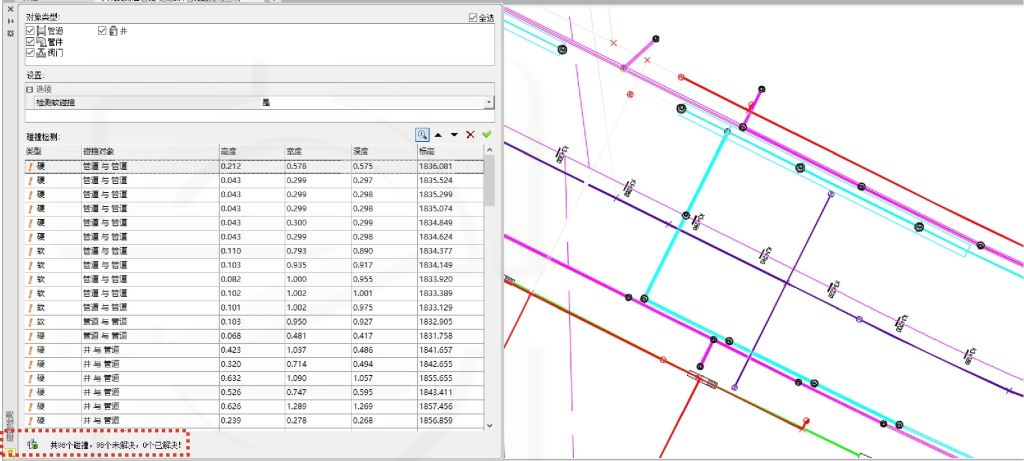Image resolution: width=1024 pixels, height=461 pixels.
Task: Sort by the 标高 column header
Action: click(451, 151)
